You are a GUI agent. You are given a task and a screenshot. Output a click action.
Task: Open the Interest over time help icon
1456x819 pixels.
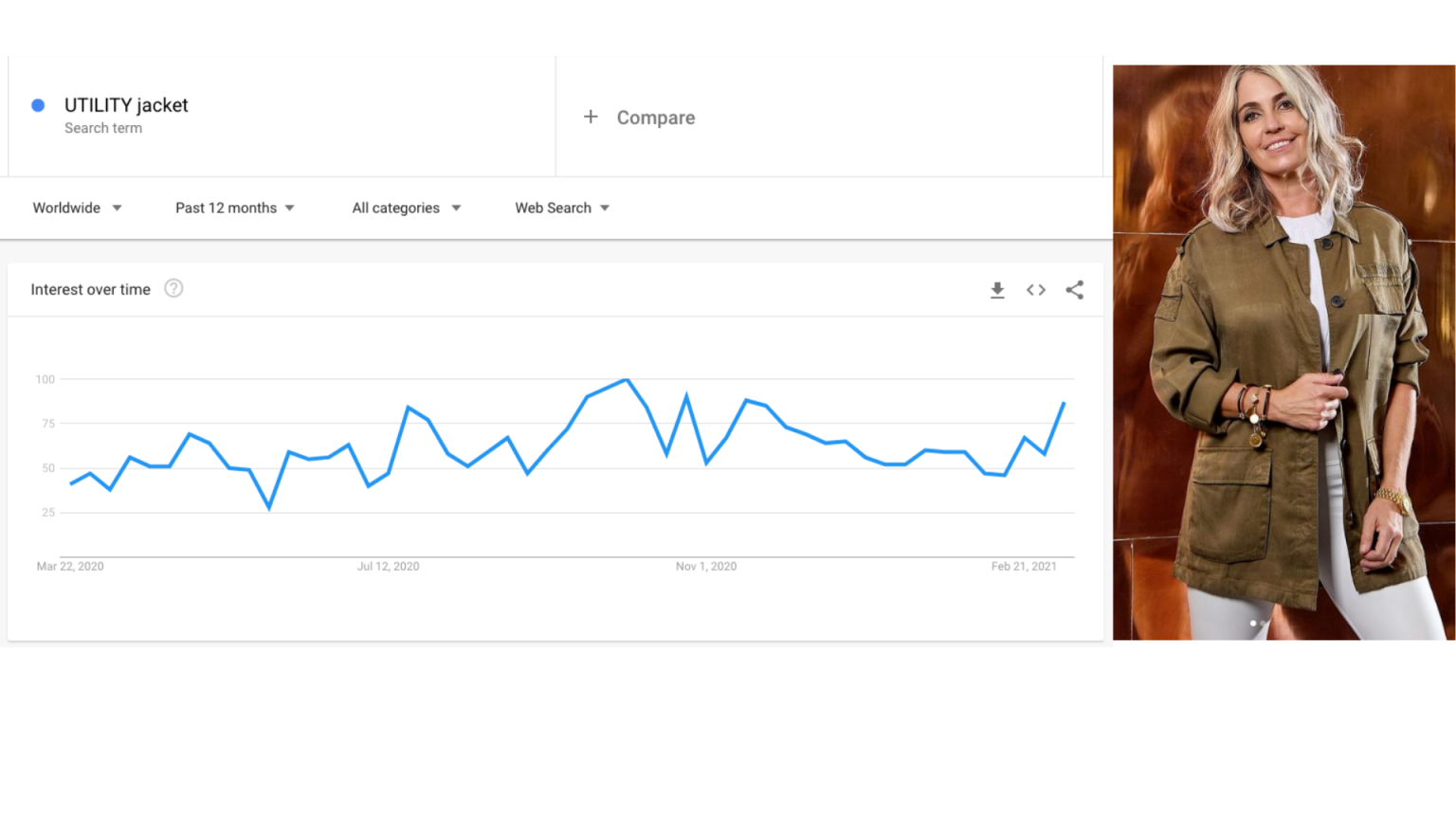pos(173,288)
